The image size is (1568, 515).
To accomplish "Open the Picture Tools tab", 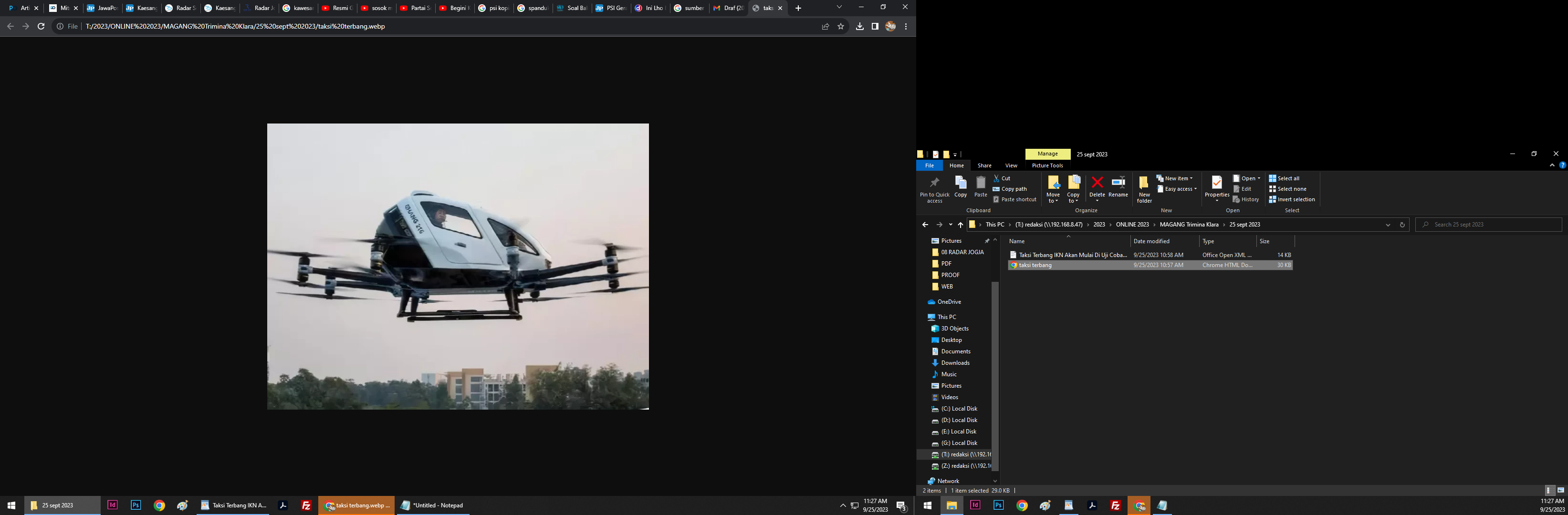I will click(x=1047, y=165).
